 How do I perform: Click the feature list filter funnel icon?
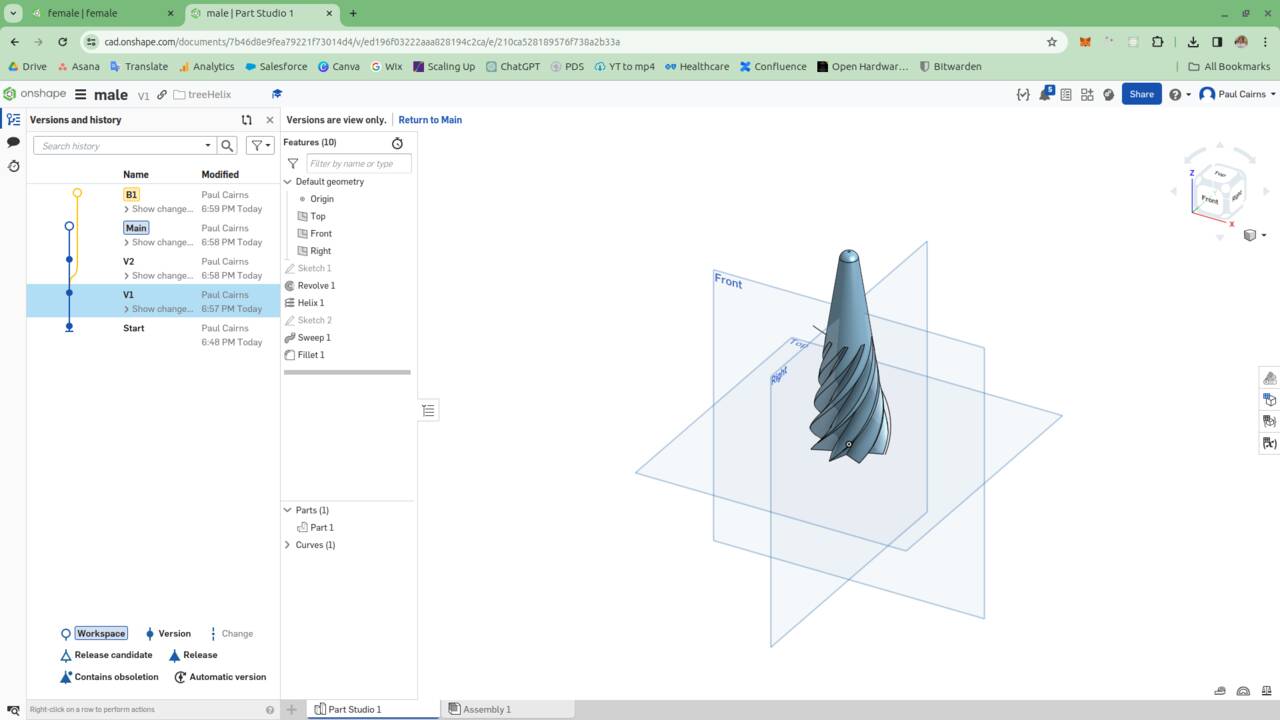[293, 163]
